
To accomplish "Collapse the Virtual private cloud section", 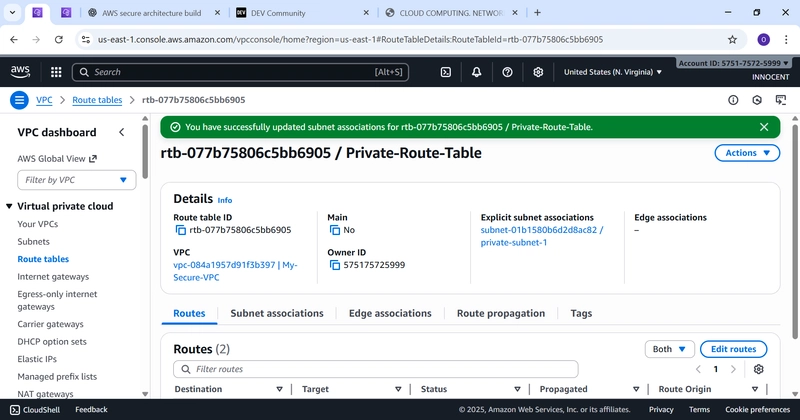I will click(9, 206).
